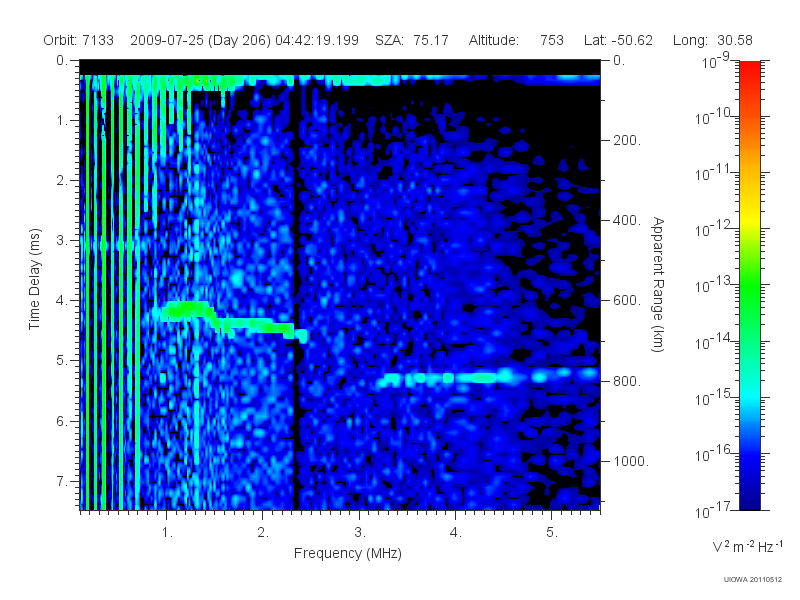Click the black vertical data gap near 2.3 MHz

coord(295,296)
